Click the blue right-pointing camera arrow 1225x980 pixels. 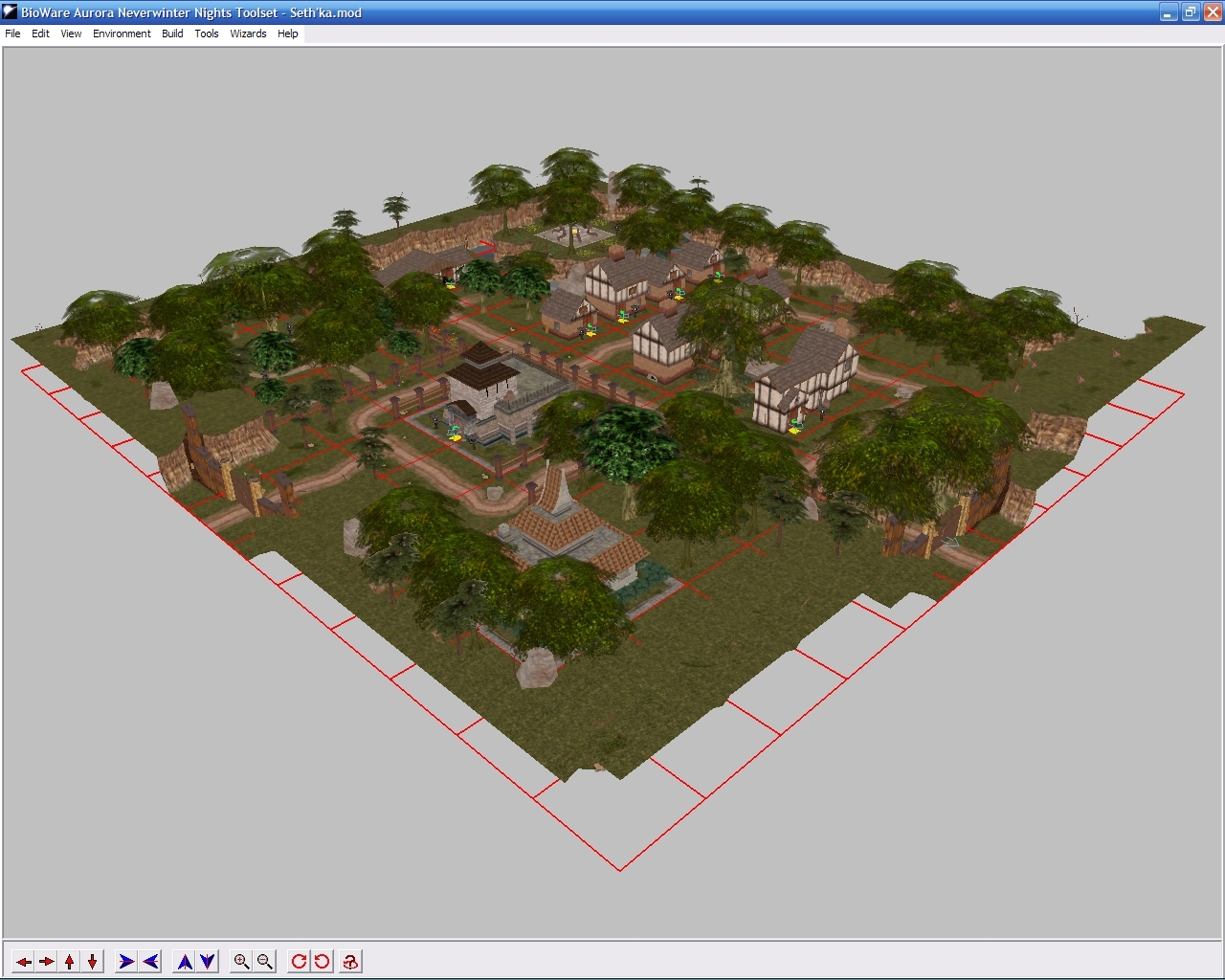(126, 962)
